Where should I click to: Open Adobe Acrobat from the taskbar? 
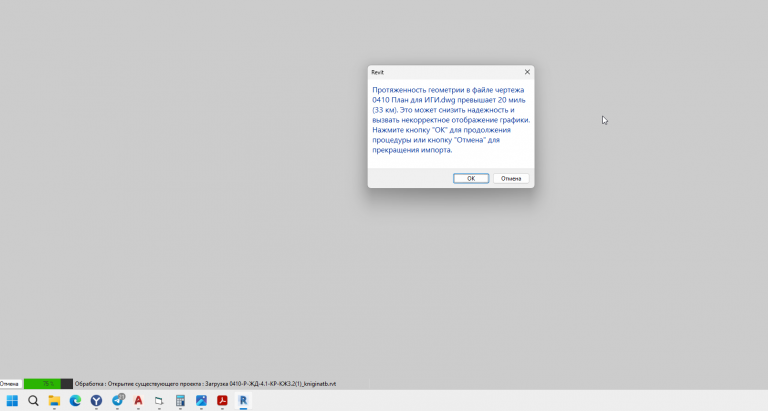[x=222, y=401]
